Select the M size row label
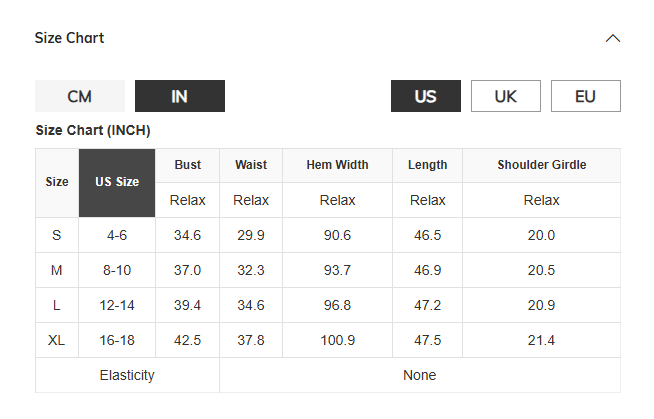This screenshot has height=419, width=654. click(x=57, y=270)
